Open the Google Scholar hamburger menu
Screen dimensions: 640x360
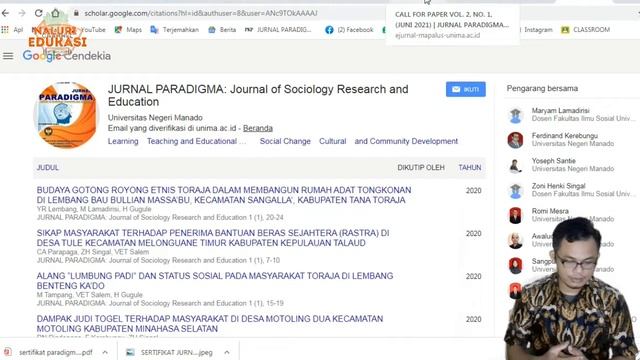click(8, 56)
